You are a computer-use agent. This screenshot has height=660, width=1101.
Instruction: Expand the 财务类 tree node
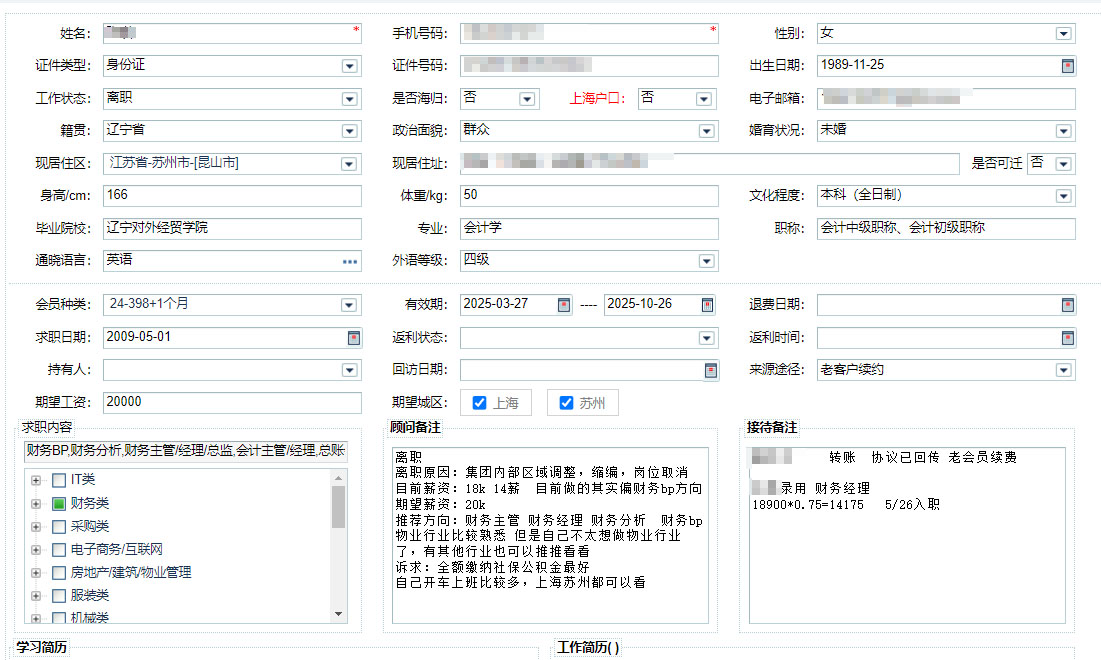tap(36, 503)
